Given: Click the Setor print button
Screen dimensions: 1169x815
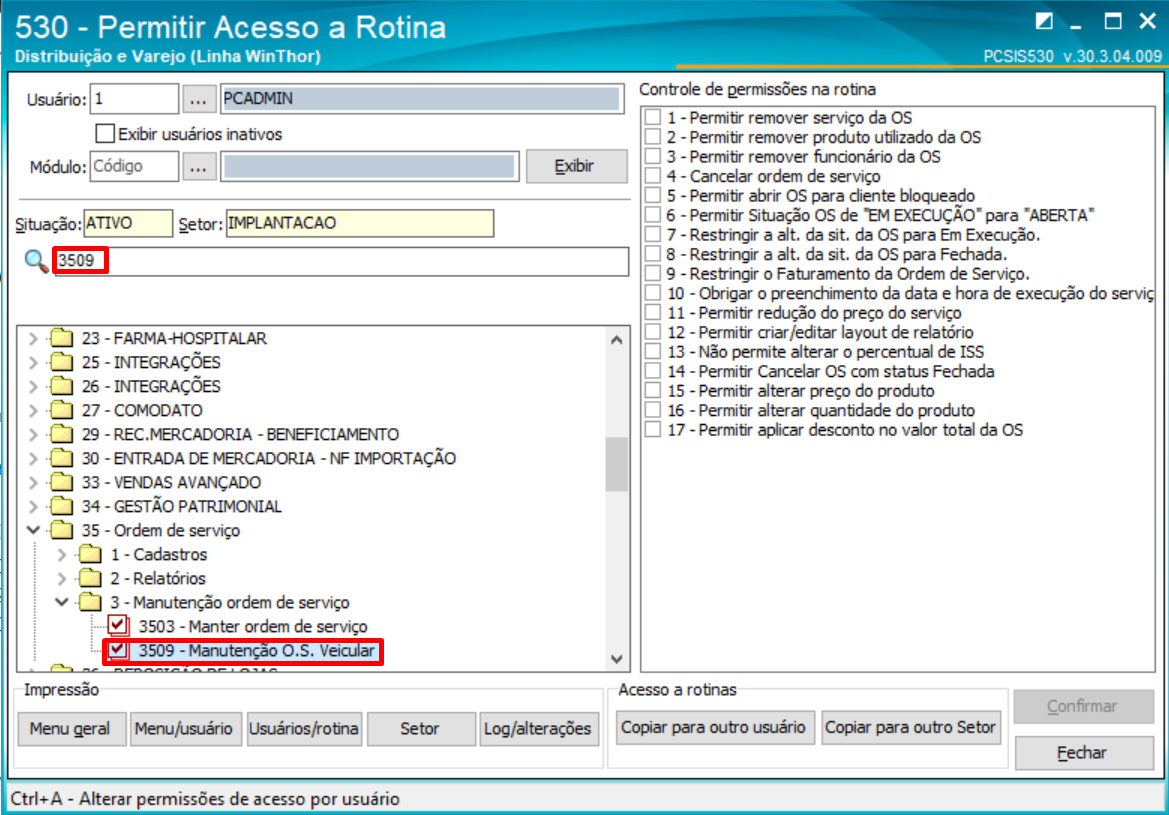Looking at the screenshot, I should pyautogui.click(x=420, y=729).
